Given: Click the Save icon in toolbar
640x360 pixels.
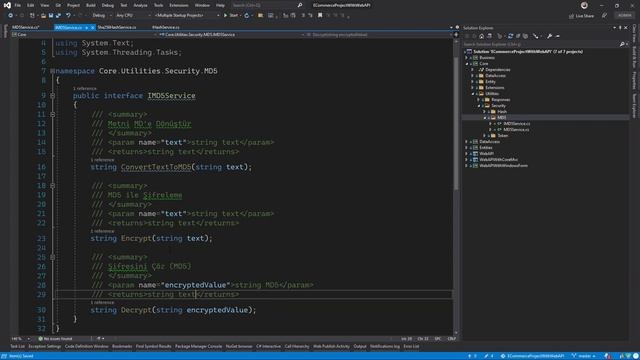Looking at the screenshot, I should pos(51,16).
